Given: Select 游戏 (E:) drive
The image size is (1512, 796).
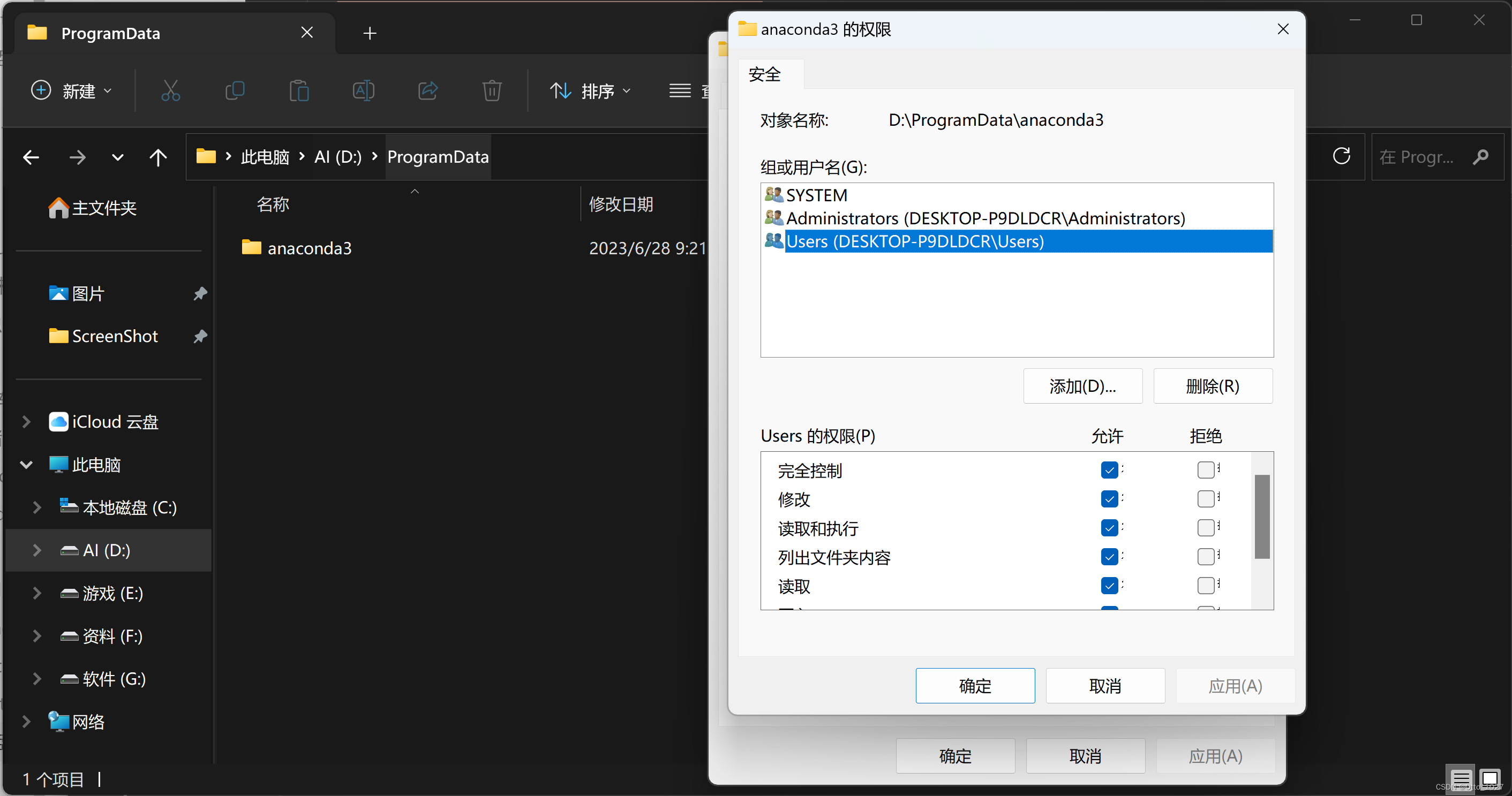Looking at the screenshot, I should 102,593.
